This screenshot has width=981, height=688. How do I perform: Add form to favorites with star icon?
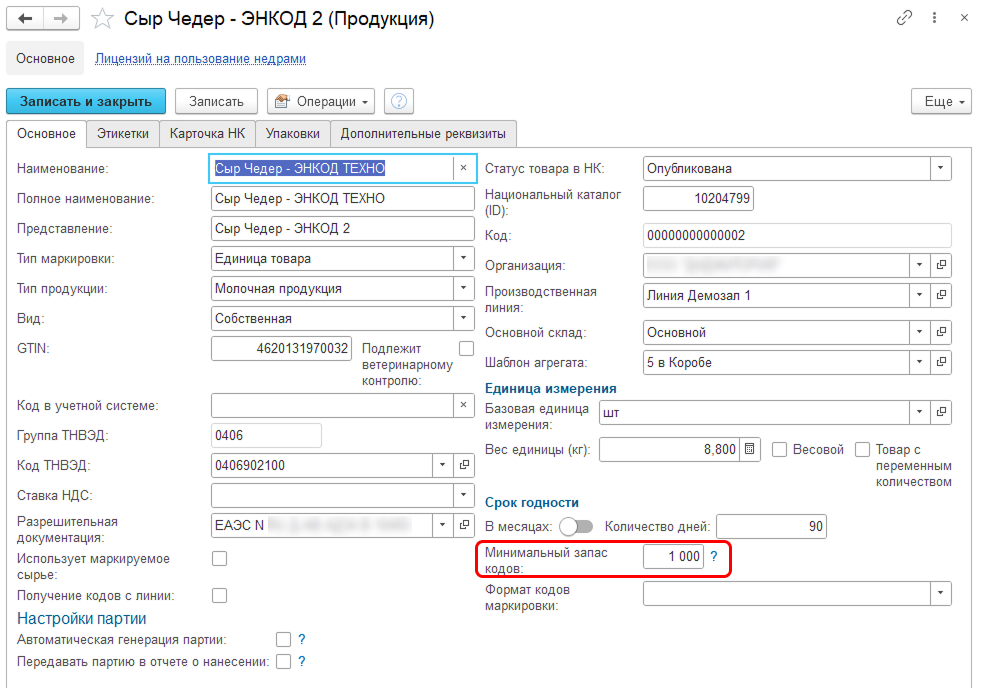pos(101,19)
